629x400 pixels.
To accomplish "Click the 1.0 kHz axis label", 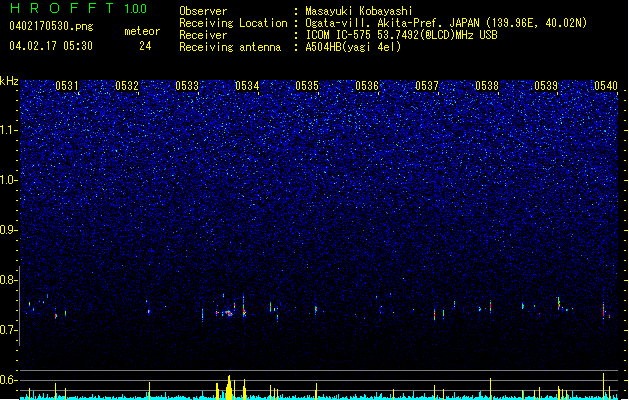I will pyautogui.click(x=9, y=180).
